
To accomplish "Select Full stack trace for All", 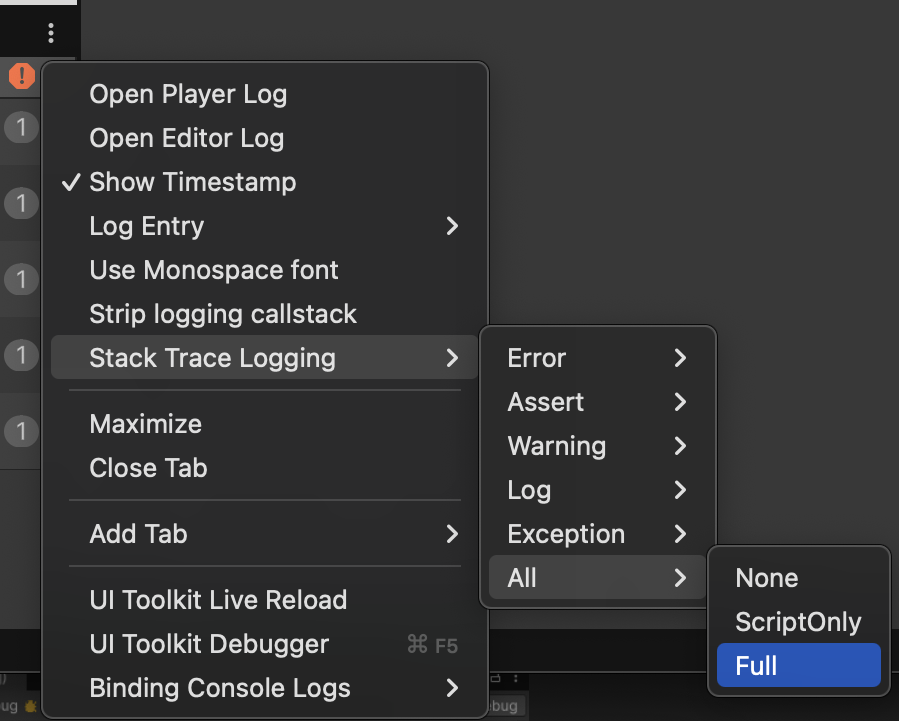I will 798,665.
